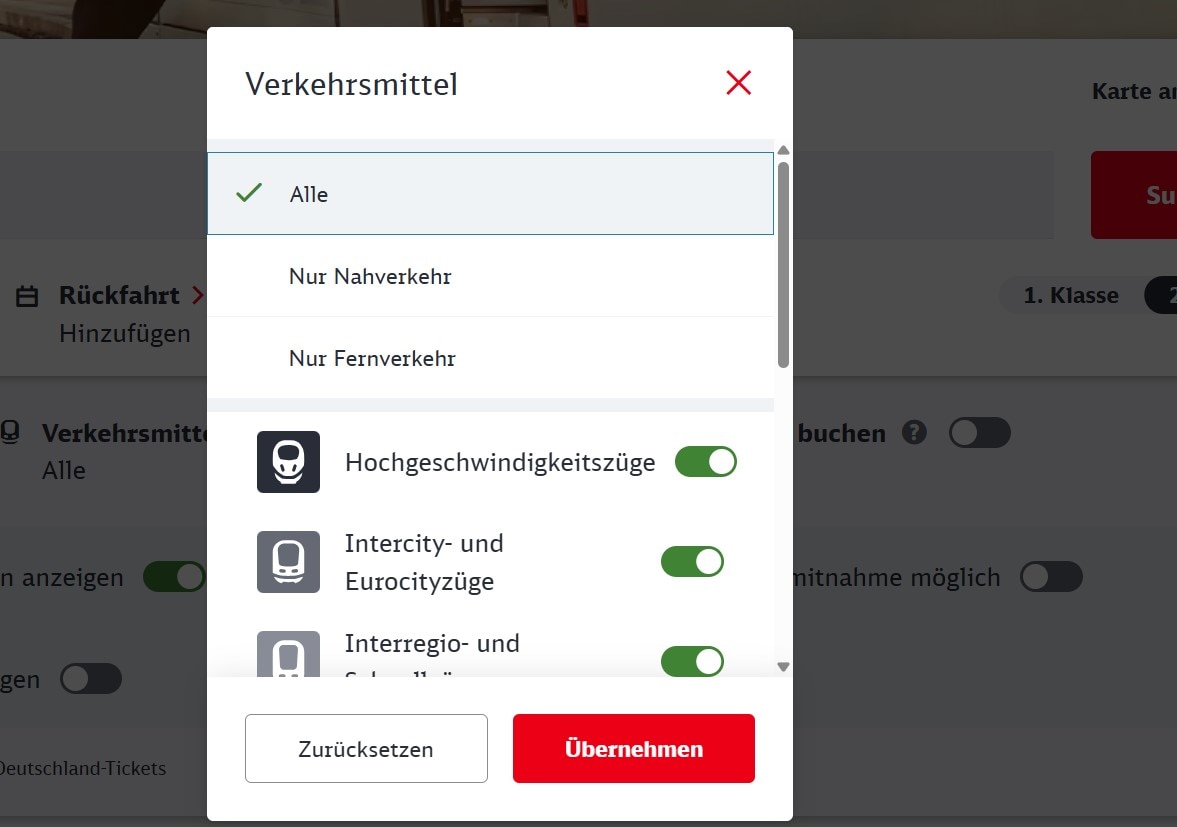This screenshot has width=1177, height=827.
Task: Click the train icon beside Verkehrsmittel label
Action: [10, 432]
